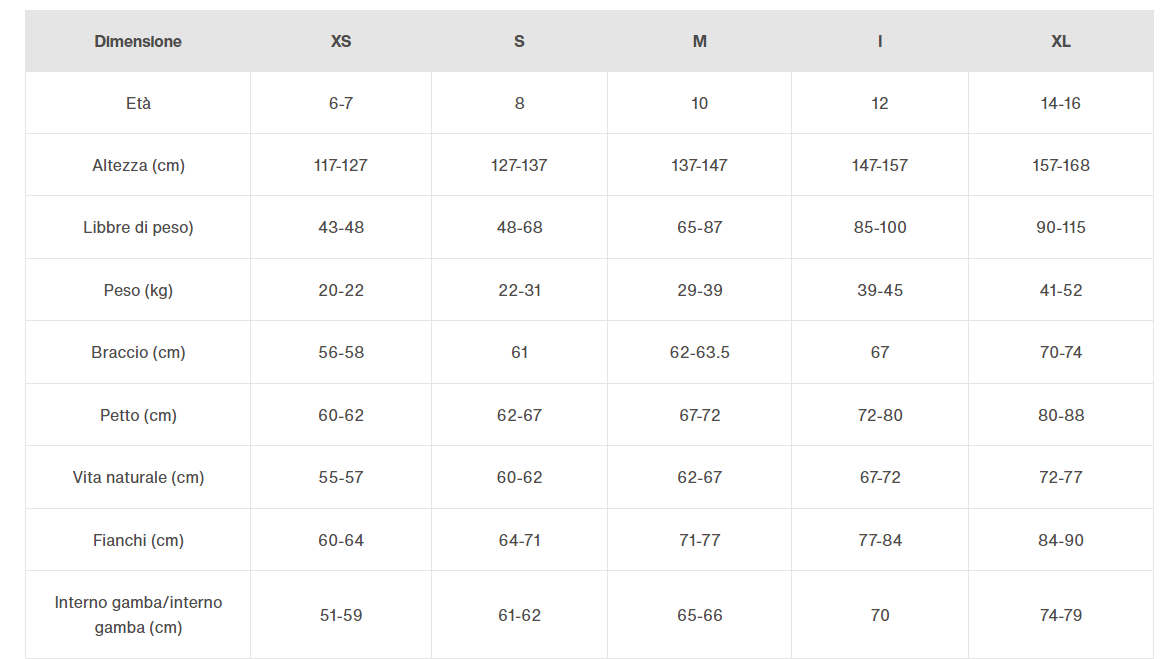Click the Libbre di peso row label
1171x659 pixels.
[138, 227]
